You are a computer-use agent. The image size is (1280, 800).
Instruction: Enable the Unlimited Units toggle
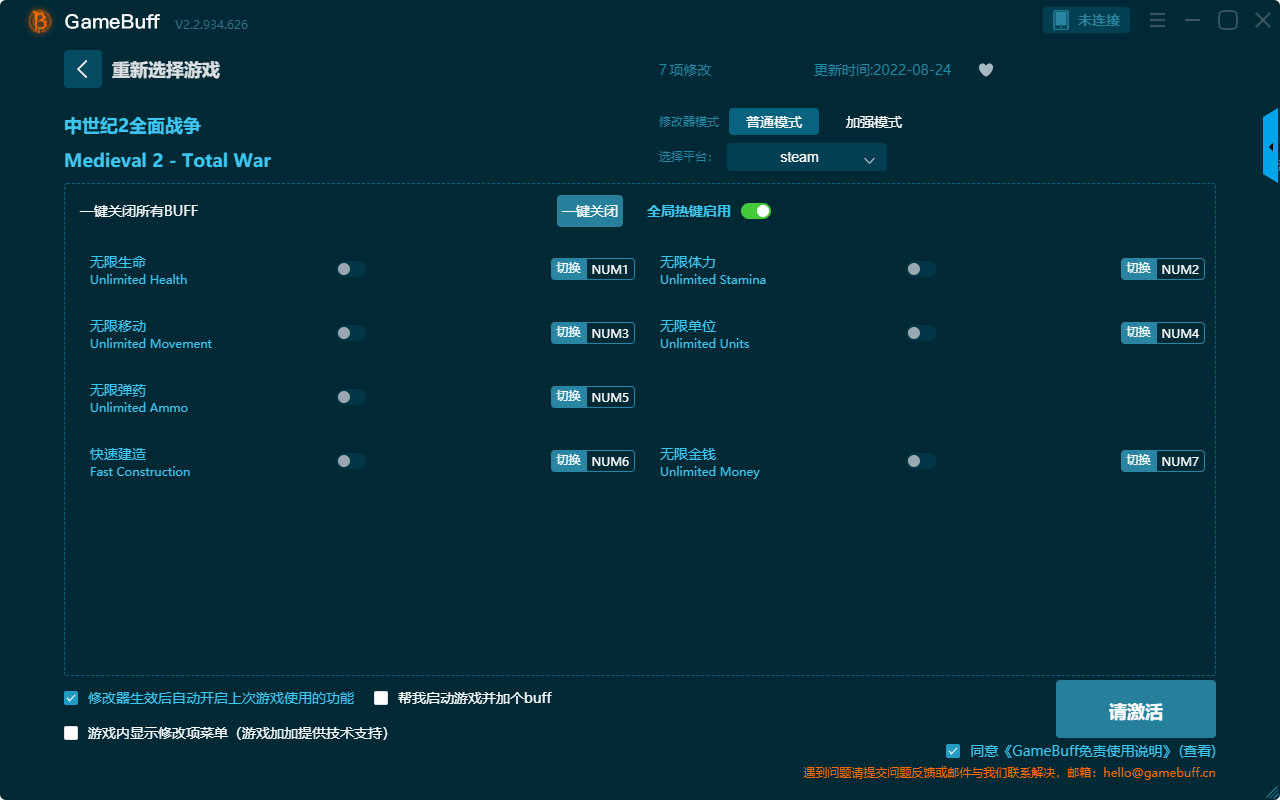tap(921, 333)
